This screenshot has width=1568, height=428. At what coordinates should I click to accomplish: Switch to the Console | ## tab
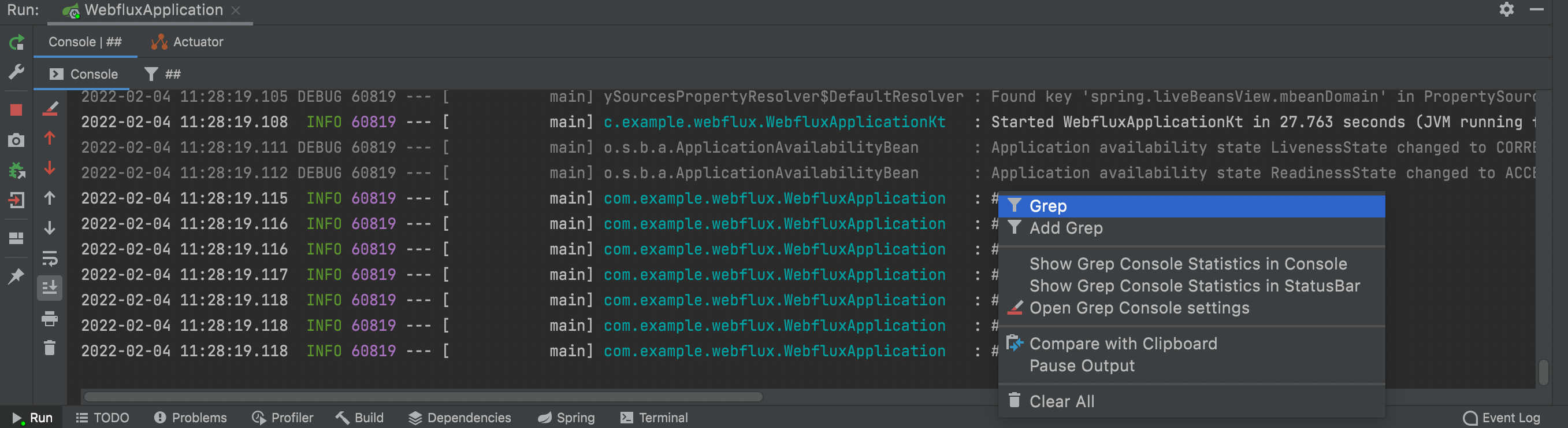(x=86, y=42)
